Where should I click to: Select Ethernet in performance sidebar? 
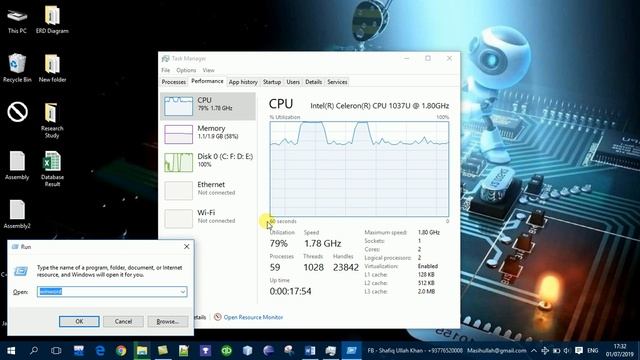point(208,190)
